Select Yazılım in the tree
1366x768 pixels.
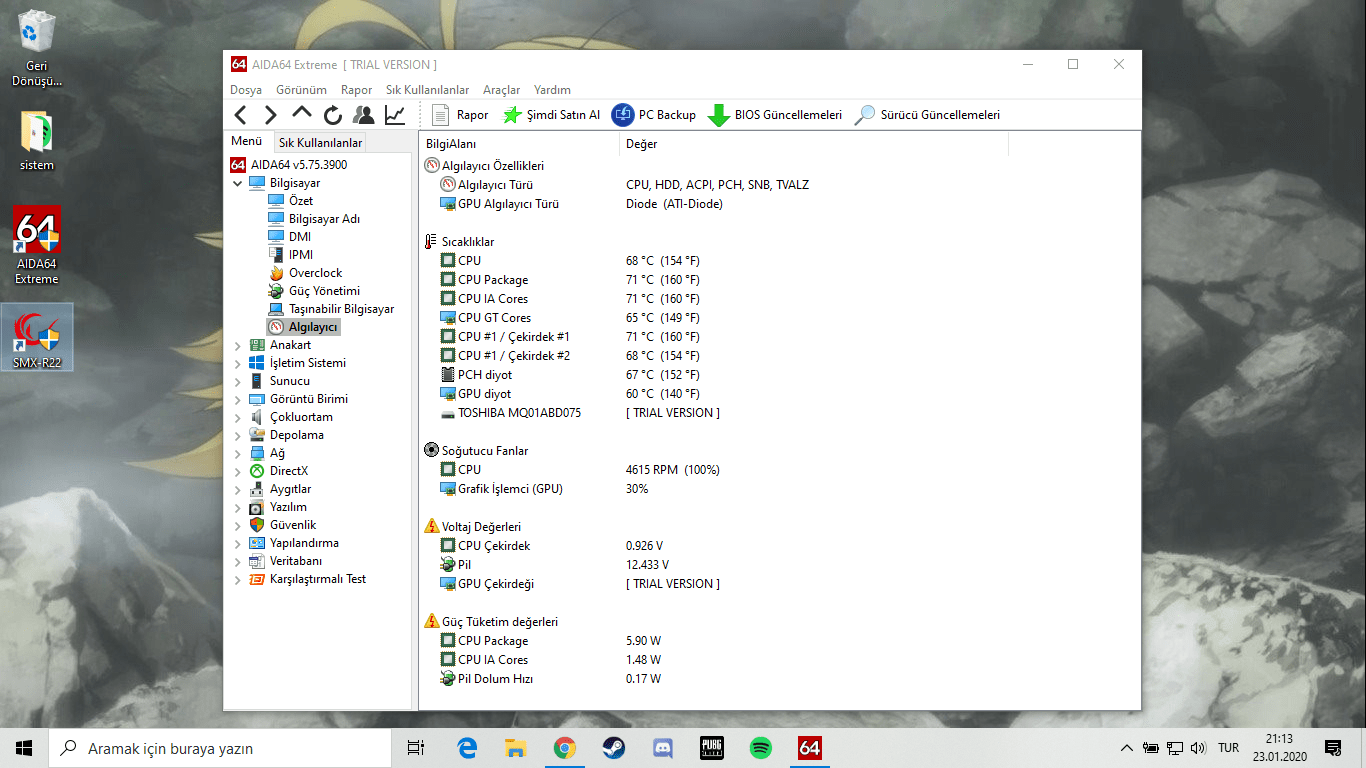pyautogui.click(x=288, y=507)
